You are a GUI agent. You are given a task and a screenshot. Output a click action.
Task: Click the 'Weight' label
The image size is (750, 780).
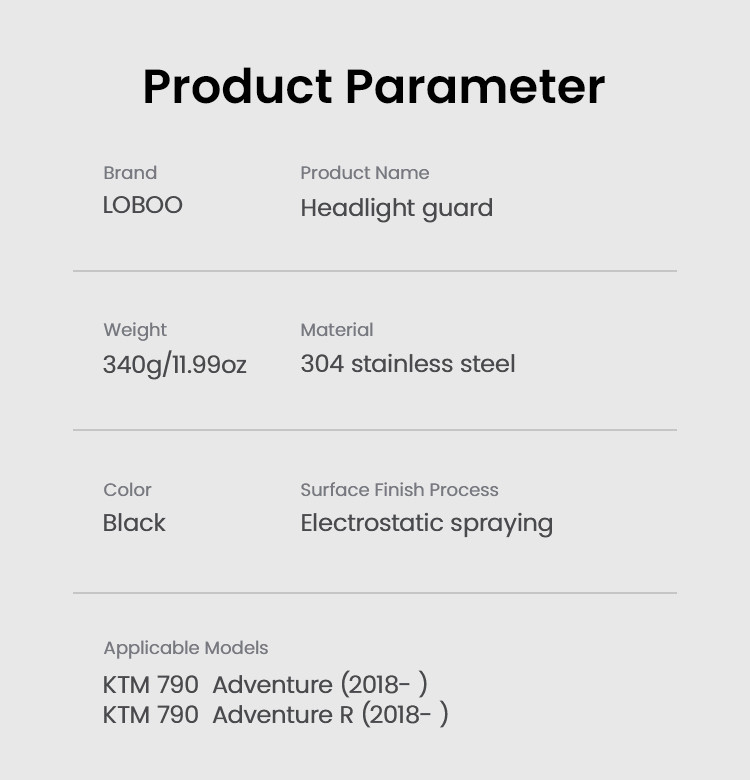click(x=135, y=330)
